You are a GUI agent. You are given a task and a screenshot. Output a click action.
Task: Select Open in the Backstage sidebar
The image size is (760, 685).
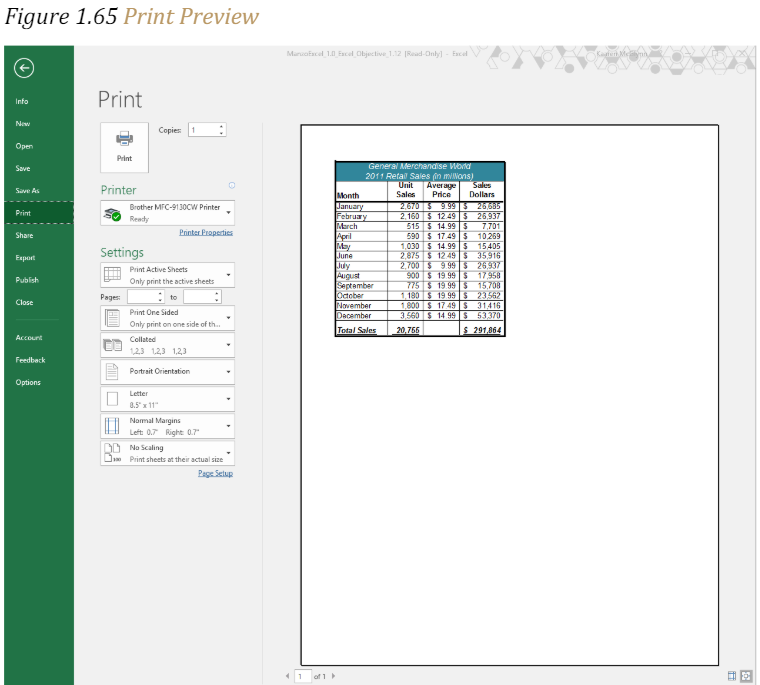coord(24,146)
